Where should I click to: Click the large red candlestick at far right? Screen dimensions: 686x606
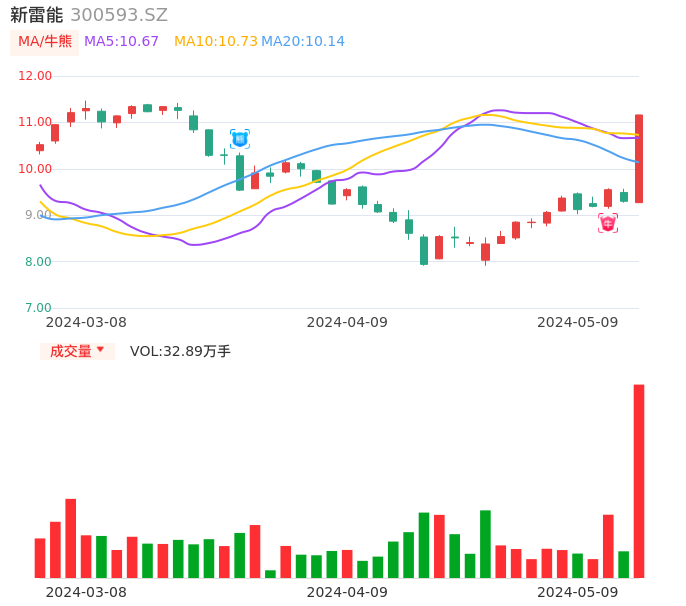point(639,158)
